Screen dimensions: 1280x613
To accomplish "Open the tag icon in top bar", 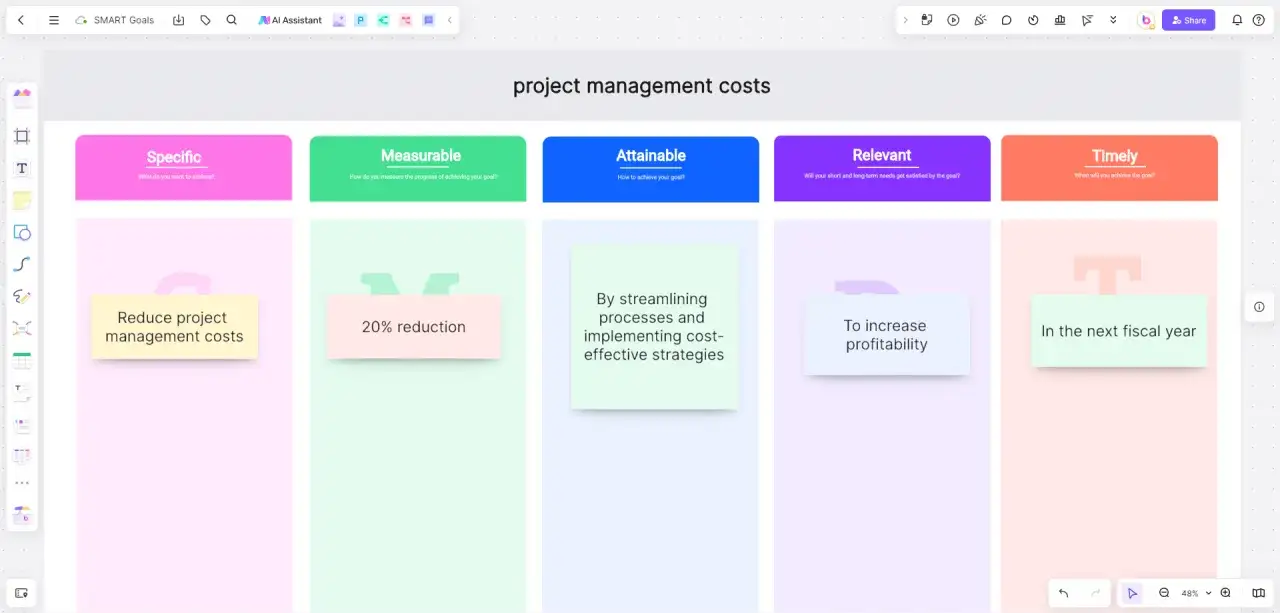I will click(205, 20).
